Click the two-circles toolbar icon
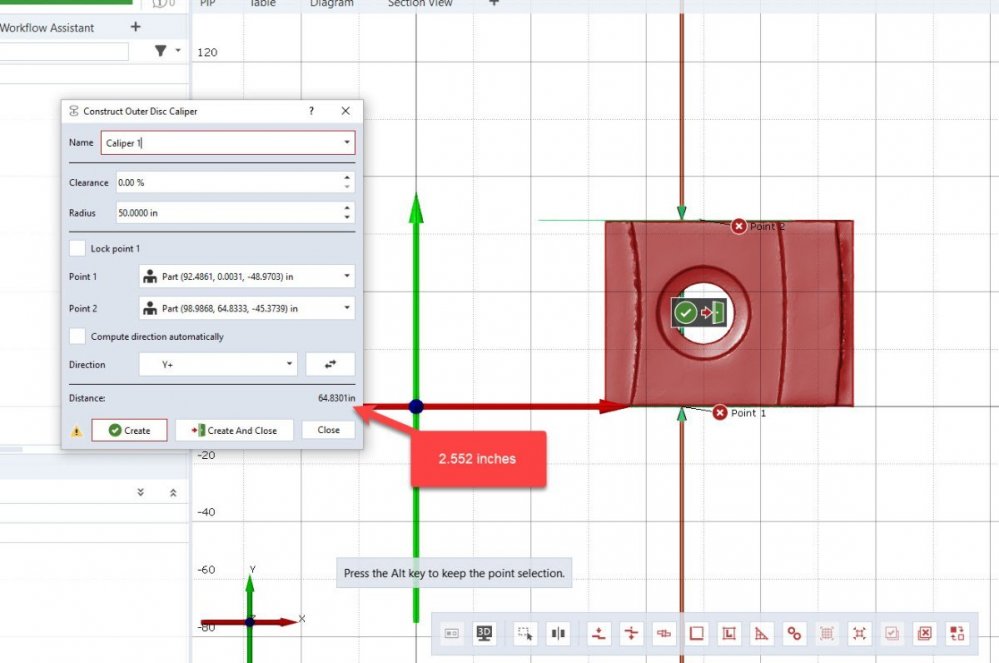The width and height of the screenshot is (999, 663). pyautogui.click(x=794, y=633)
